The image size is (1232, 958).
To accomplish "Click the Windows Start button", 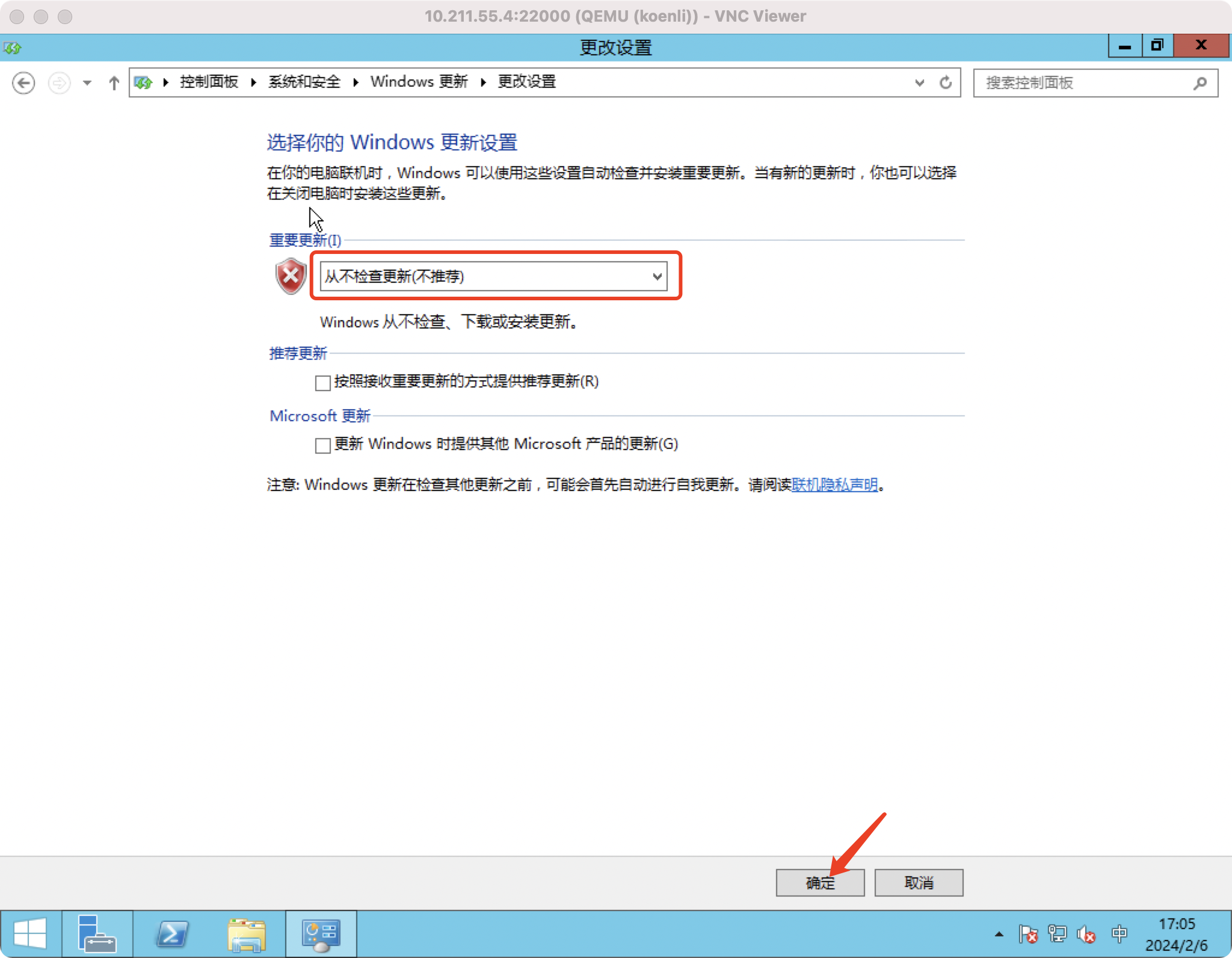I will [x=30, y=934].
